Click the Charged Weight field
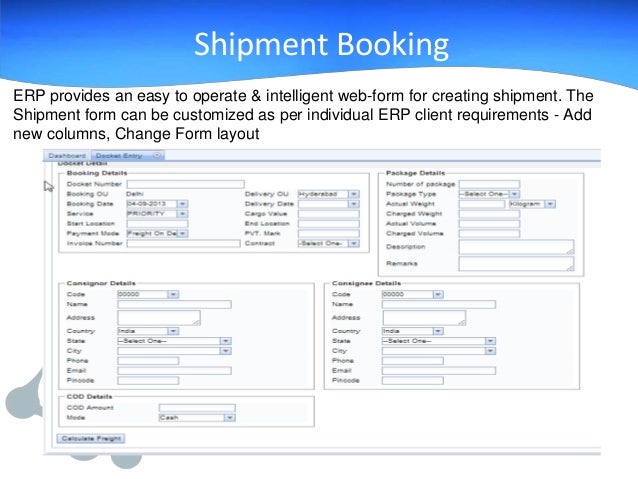Screen dimensions: 638x479 point(489,214)
